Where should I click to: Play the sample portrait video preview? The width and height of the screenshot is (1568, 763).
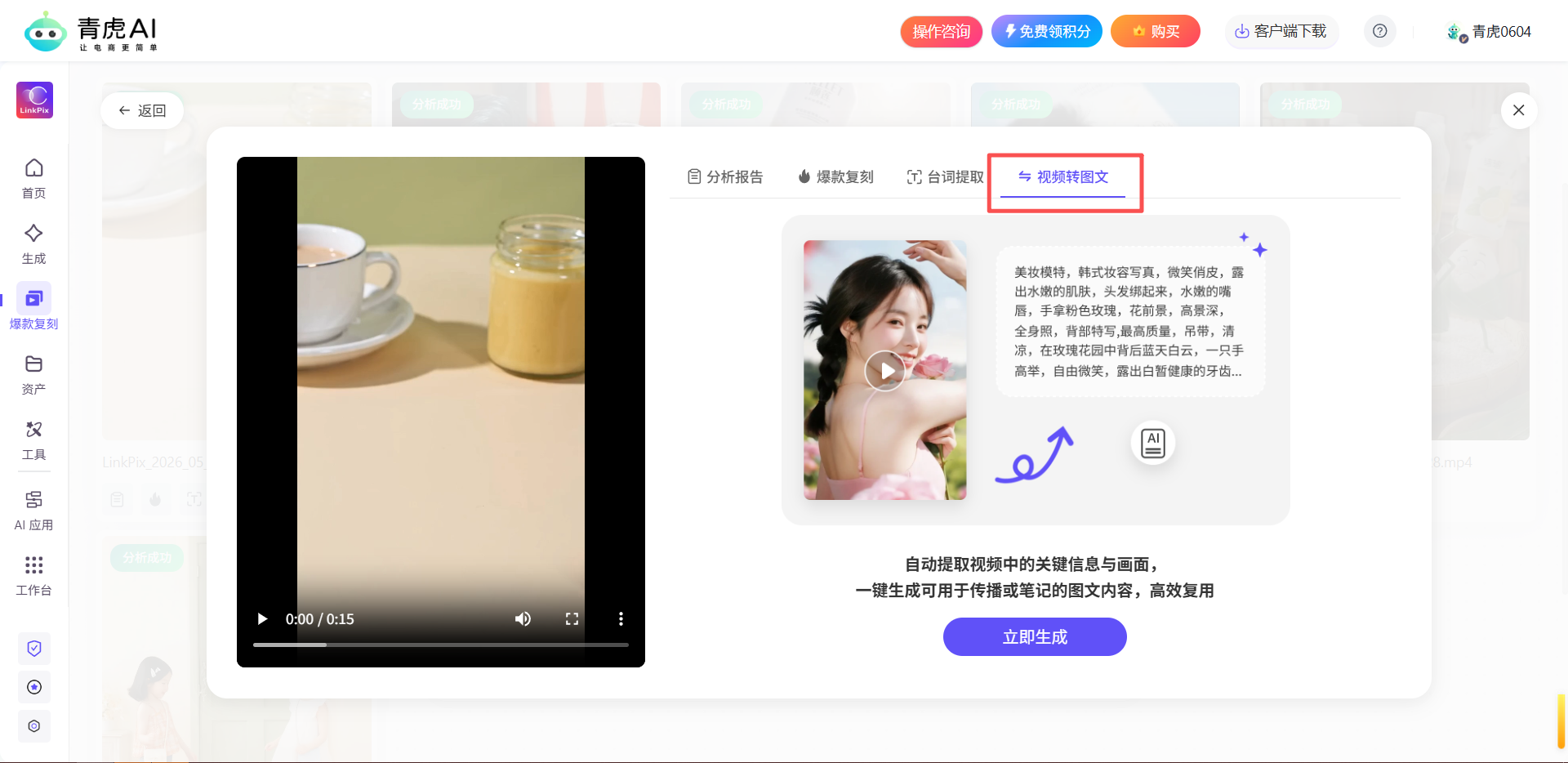click(885, 371)
